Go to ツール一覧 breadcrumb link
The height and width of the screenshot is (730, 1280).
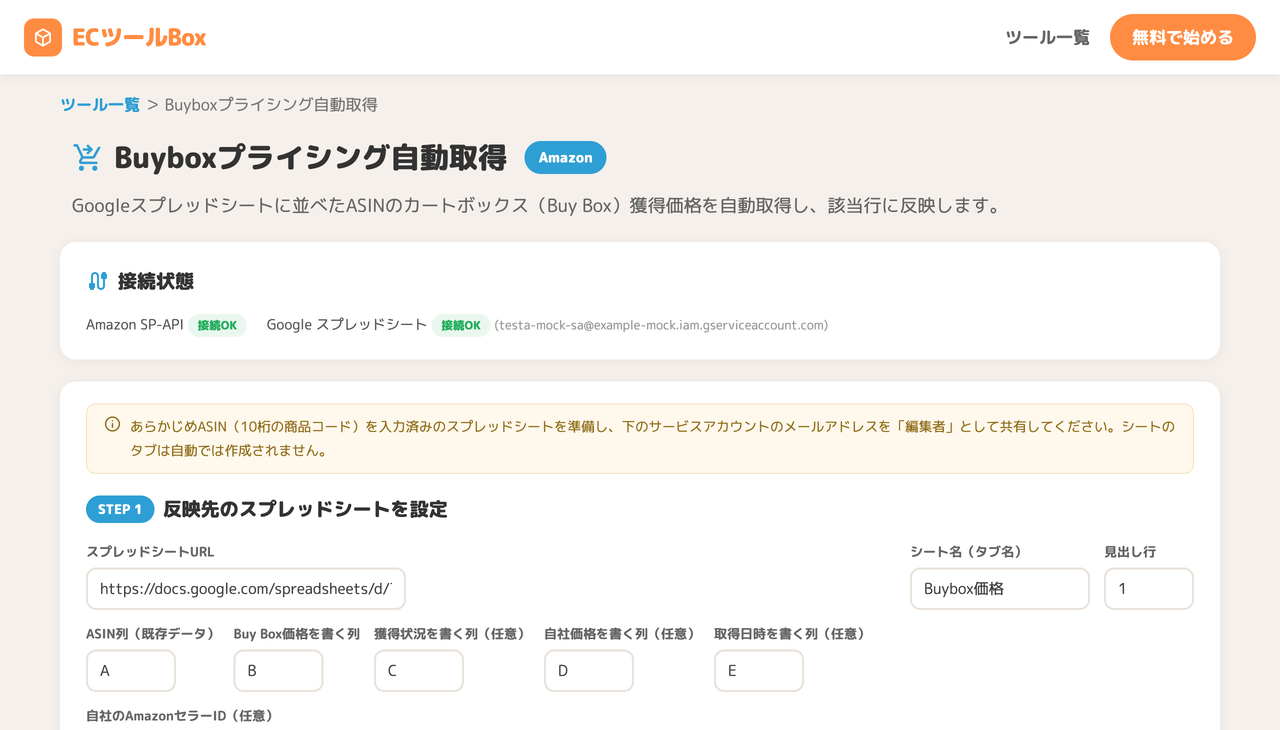(x=100, y=105)
